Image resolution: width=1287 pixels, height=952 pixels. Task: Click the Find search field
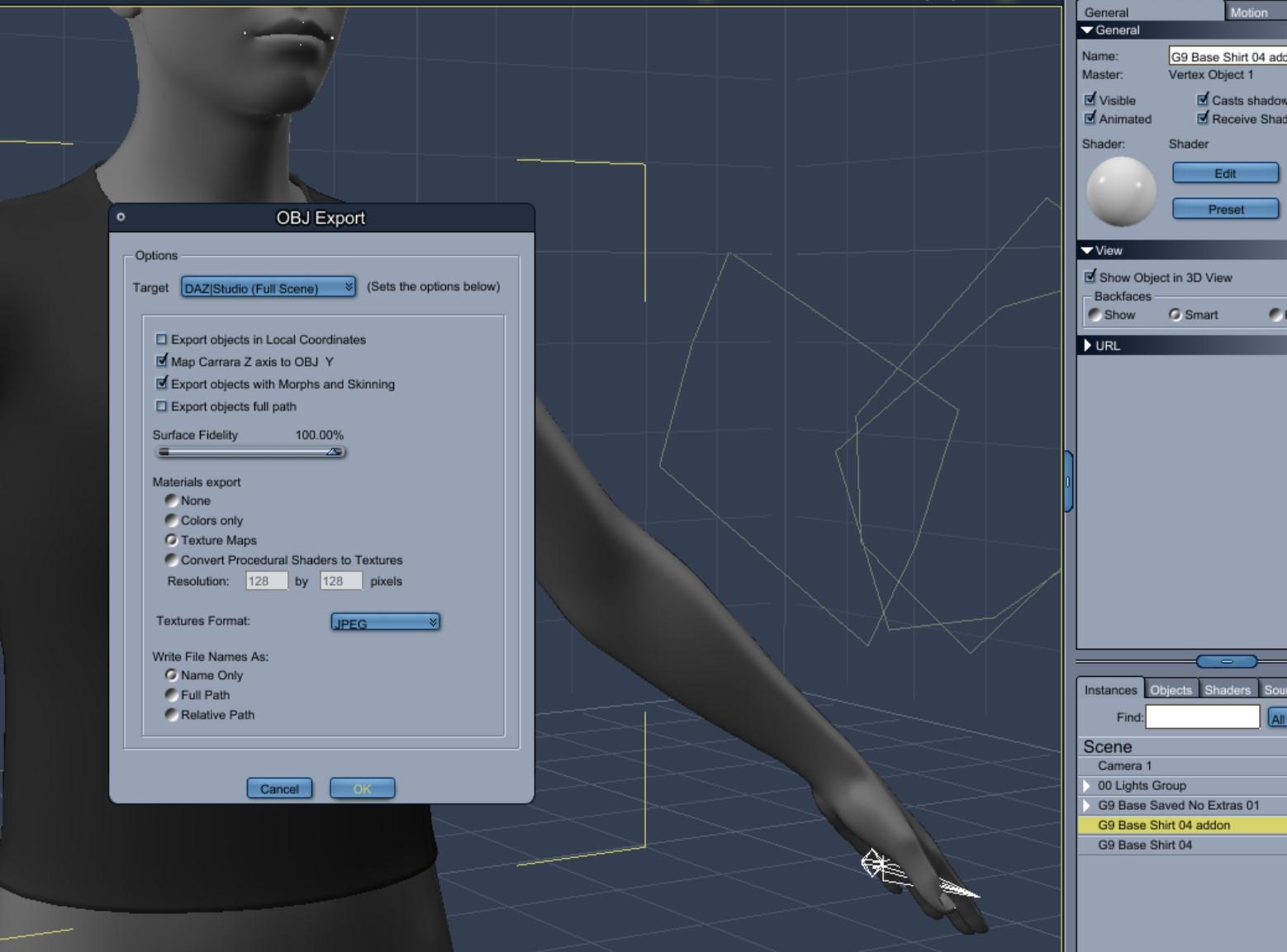tap(1203, 718)
